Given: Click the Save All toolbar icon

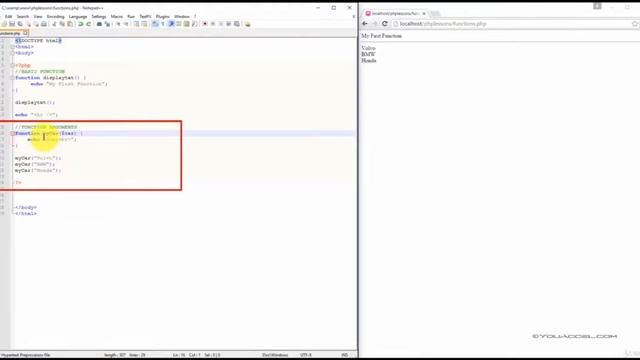Looking at the screenshot, I should [x=20, y=24].
